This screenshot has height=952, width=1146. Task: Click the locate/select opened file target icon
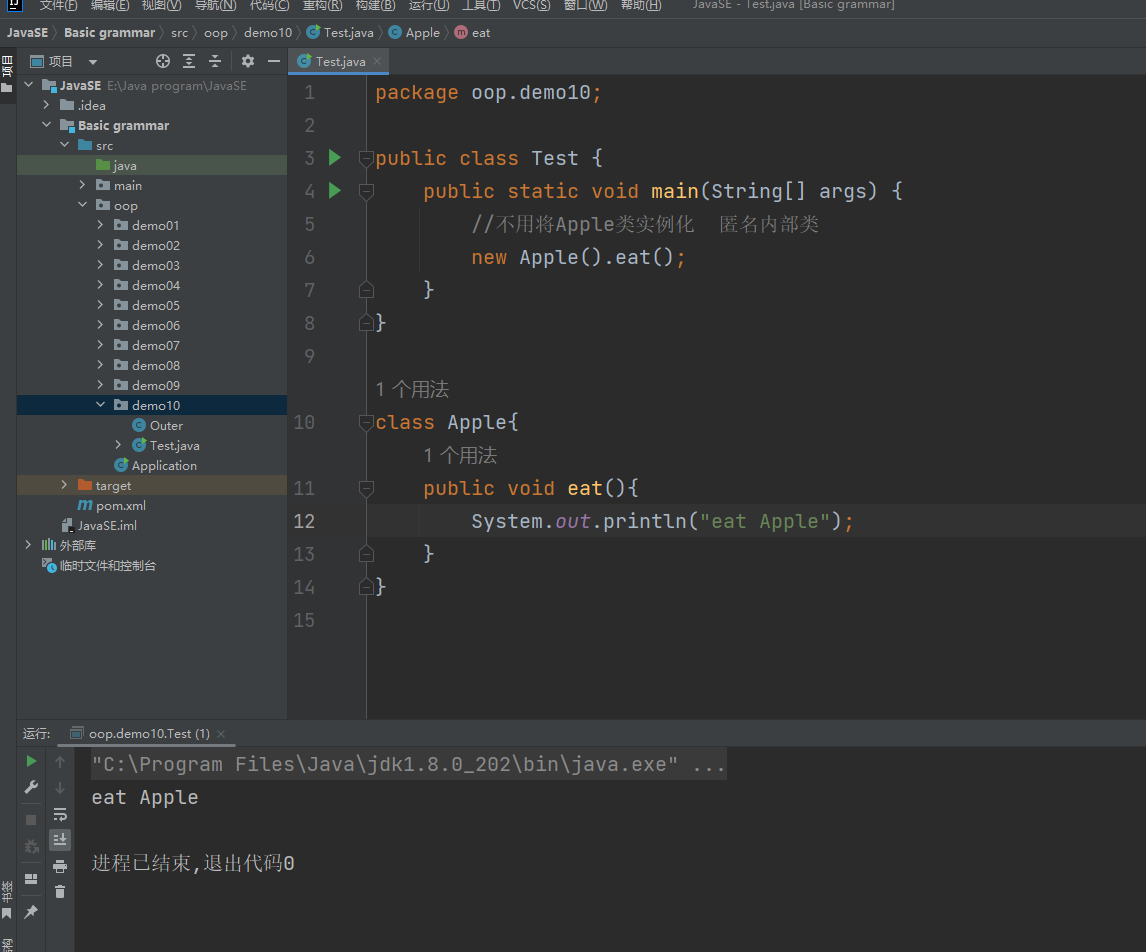(163, 61)
